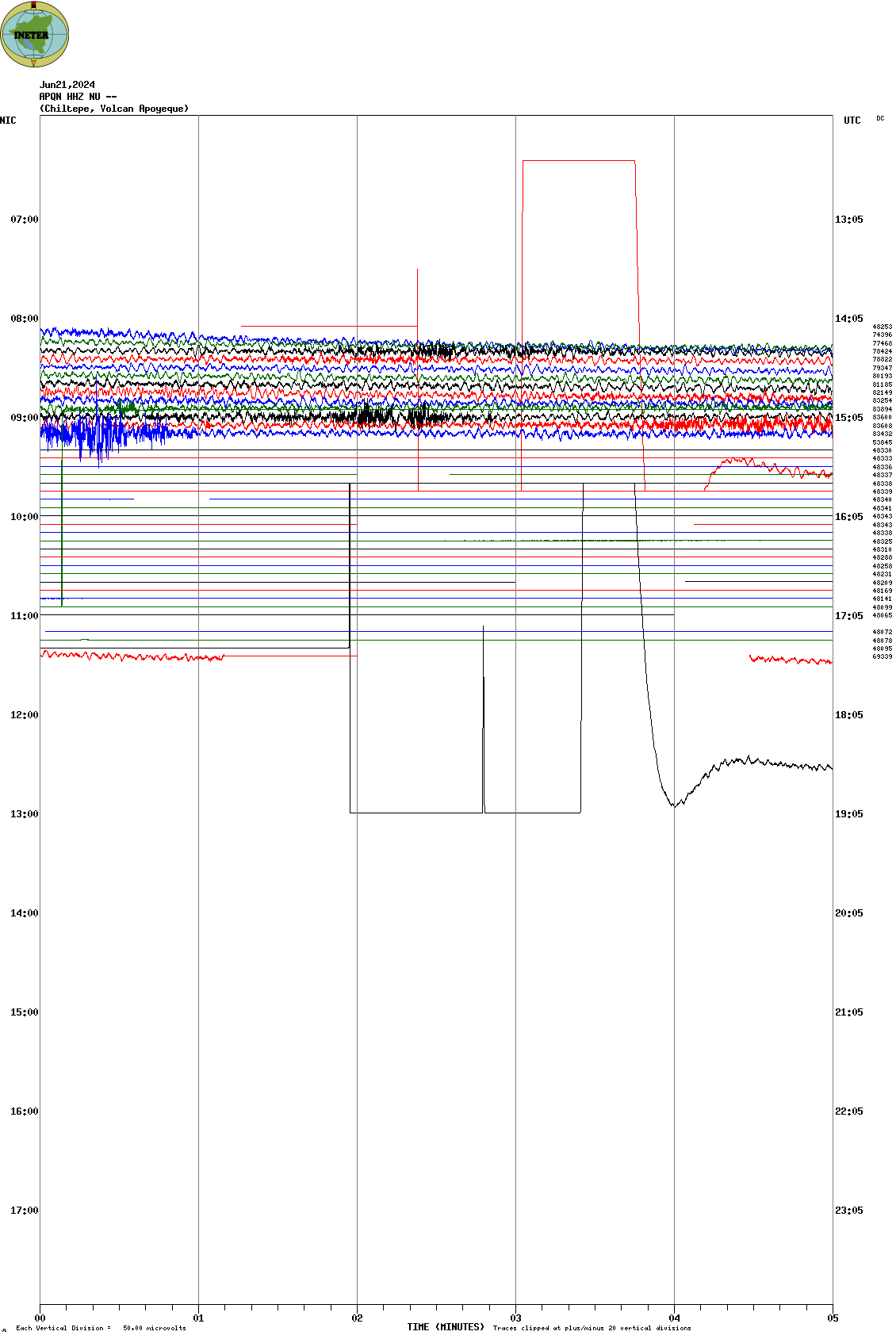
Task: Select the APQN HHZ NU station label
Action: tap(78, 97)
